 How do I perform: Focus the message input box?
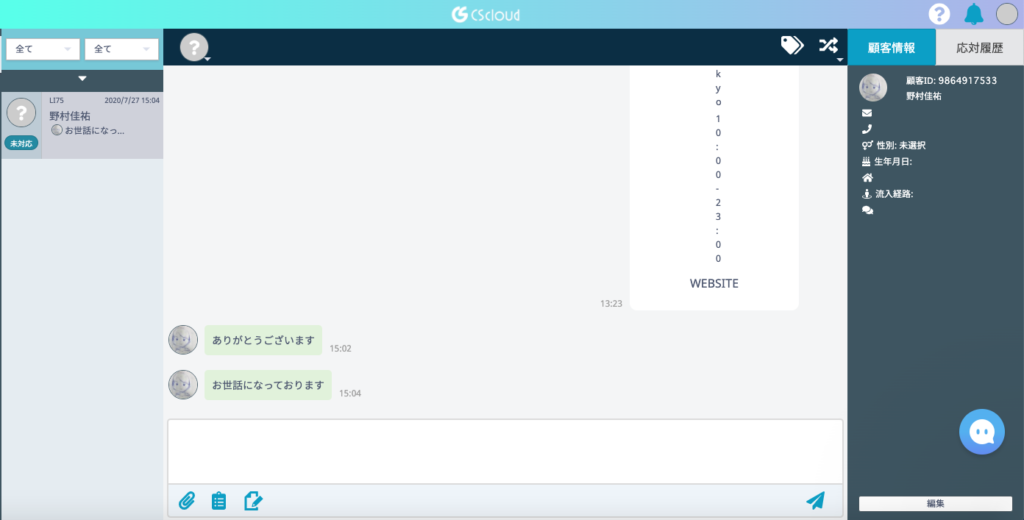point(505,451)
